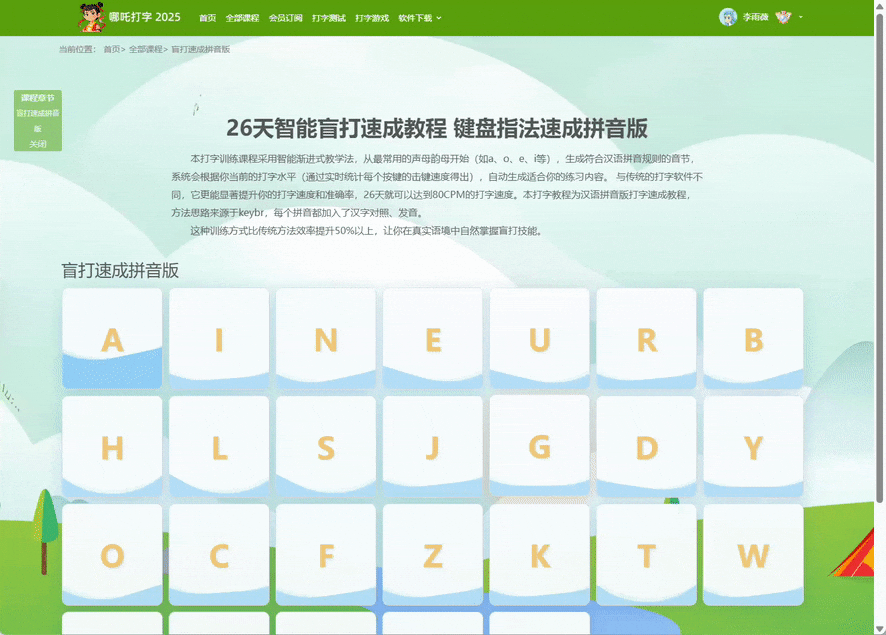
Task: Choose the letter H lesson card
Action: [112, 447]
